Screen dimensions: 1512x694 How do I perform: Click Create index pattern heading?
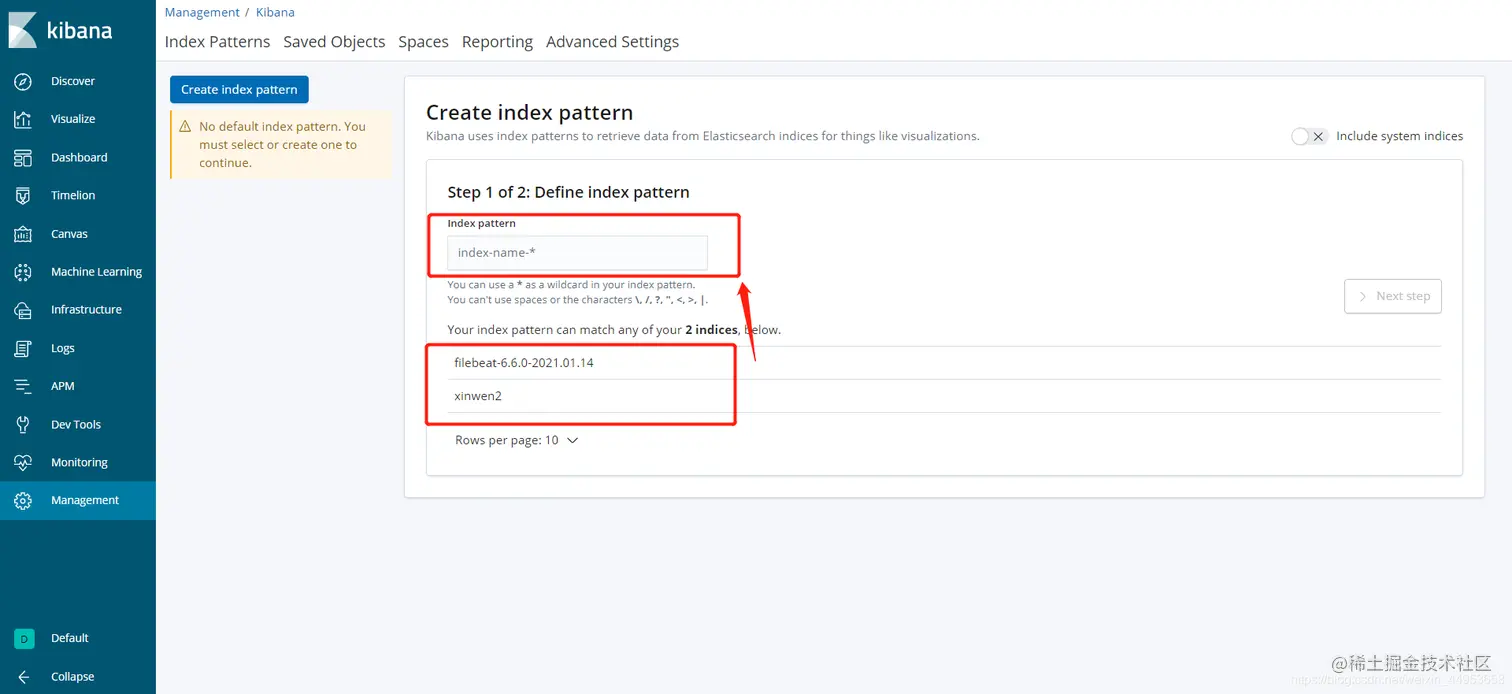[530, 113]
